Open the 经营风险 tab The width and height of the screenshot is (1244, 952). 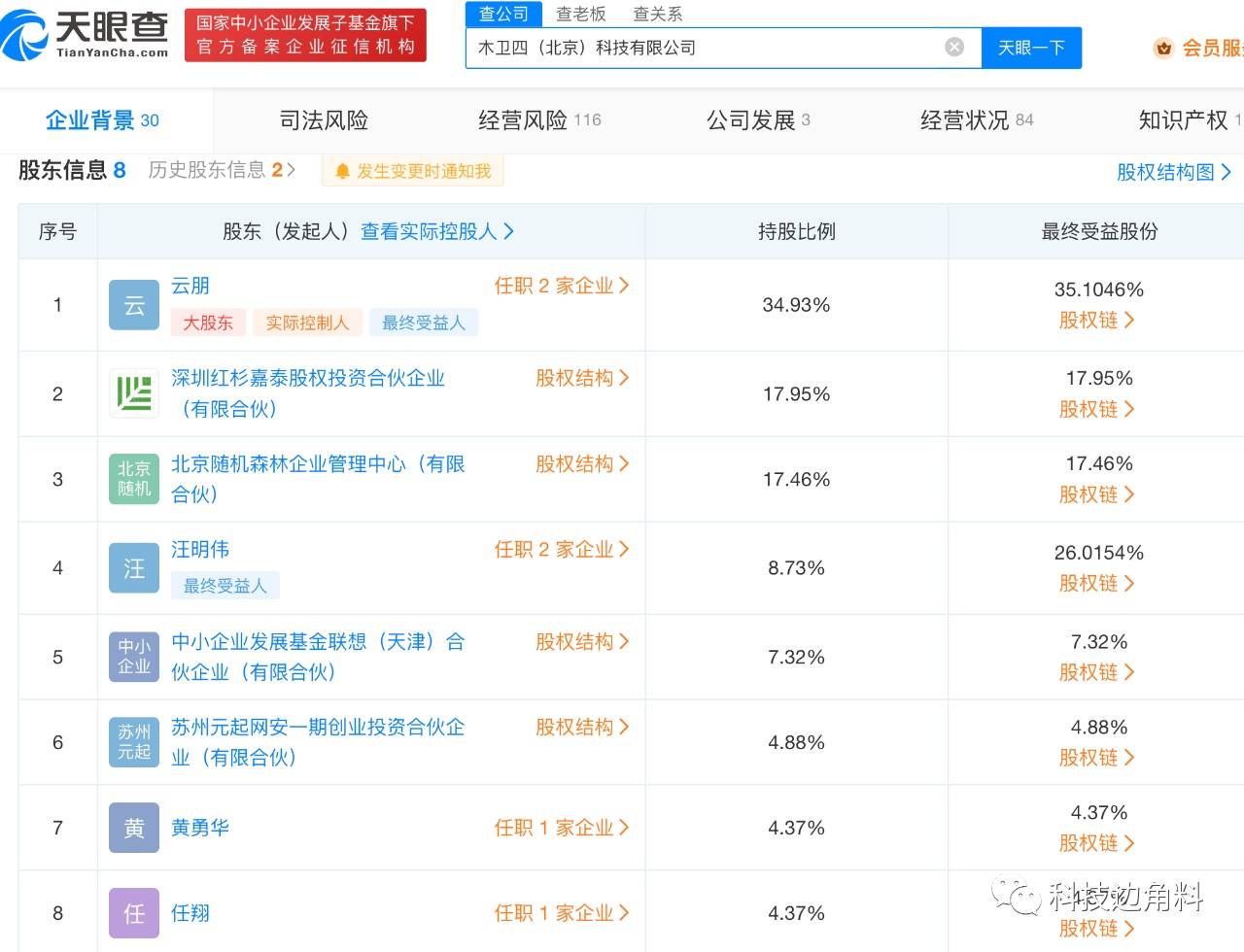(539, 120)
